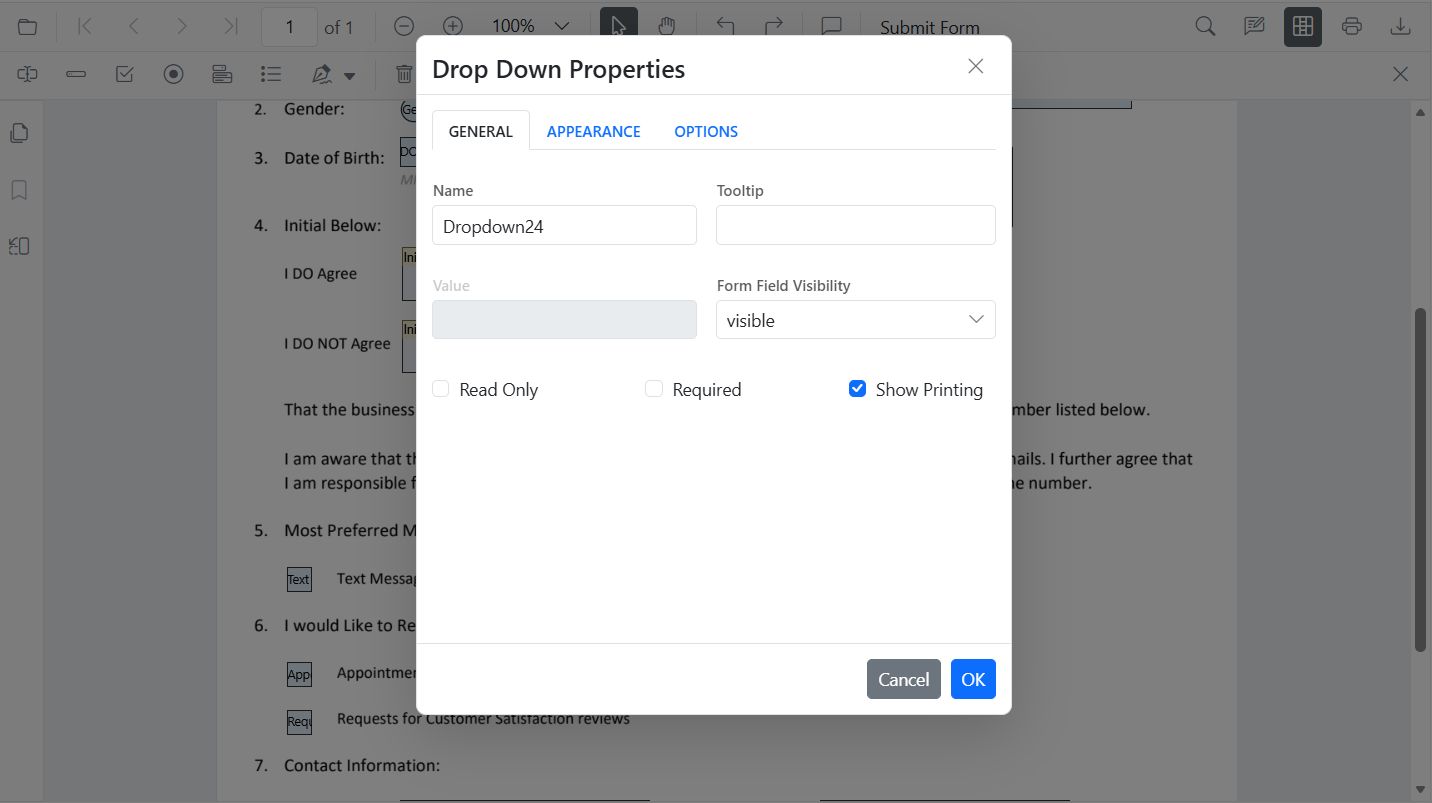The image size is (1432, 803).
Task: Click the vertical scrollbar thumb
Action: click(x=1420, y=480)
